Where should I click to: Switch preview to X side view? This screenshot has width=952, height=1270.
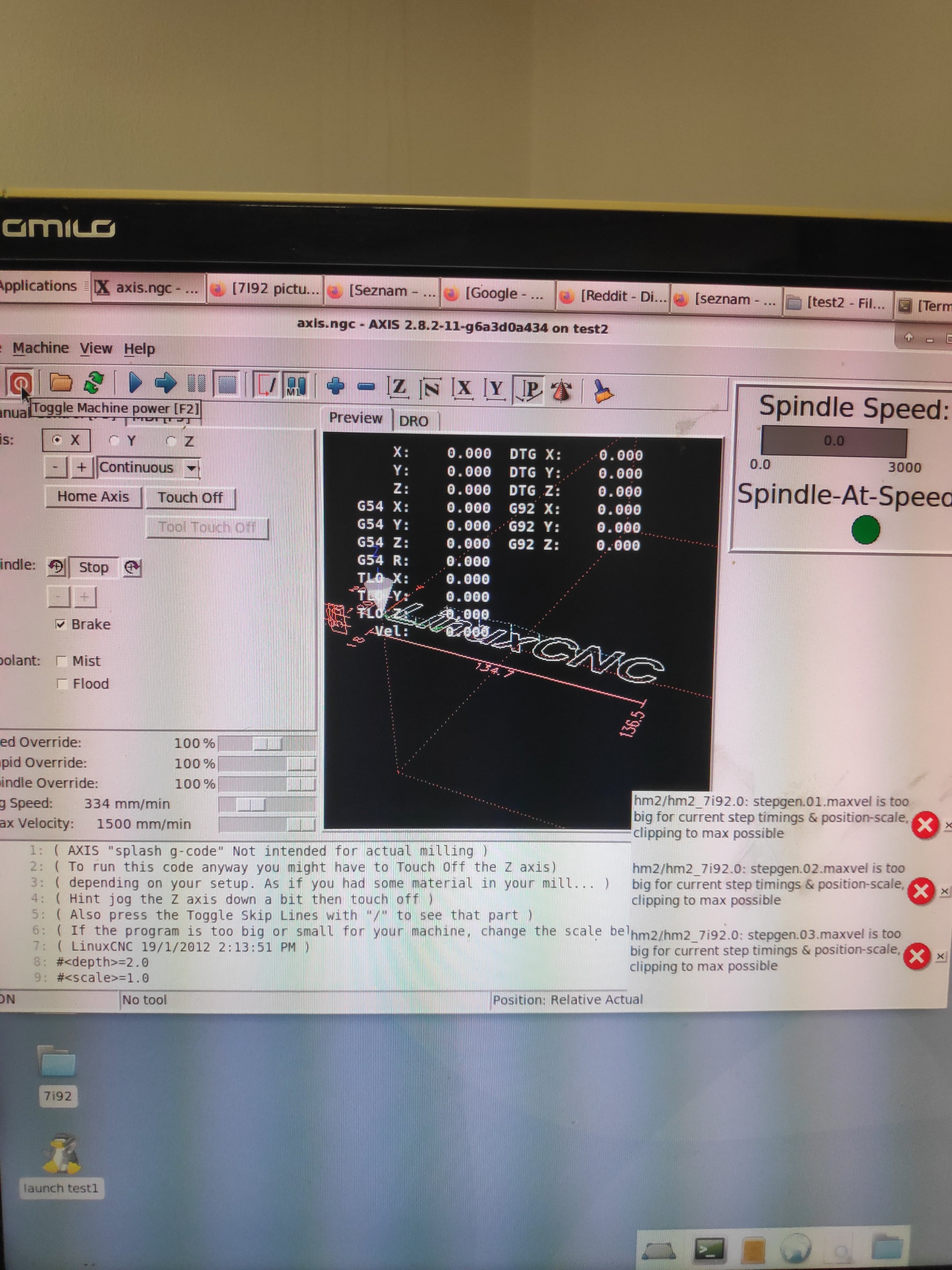463,389
